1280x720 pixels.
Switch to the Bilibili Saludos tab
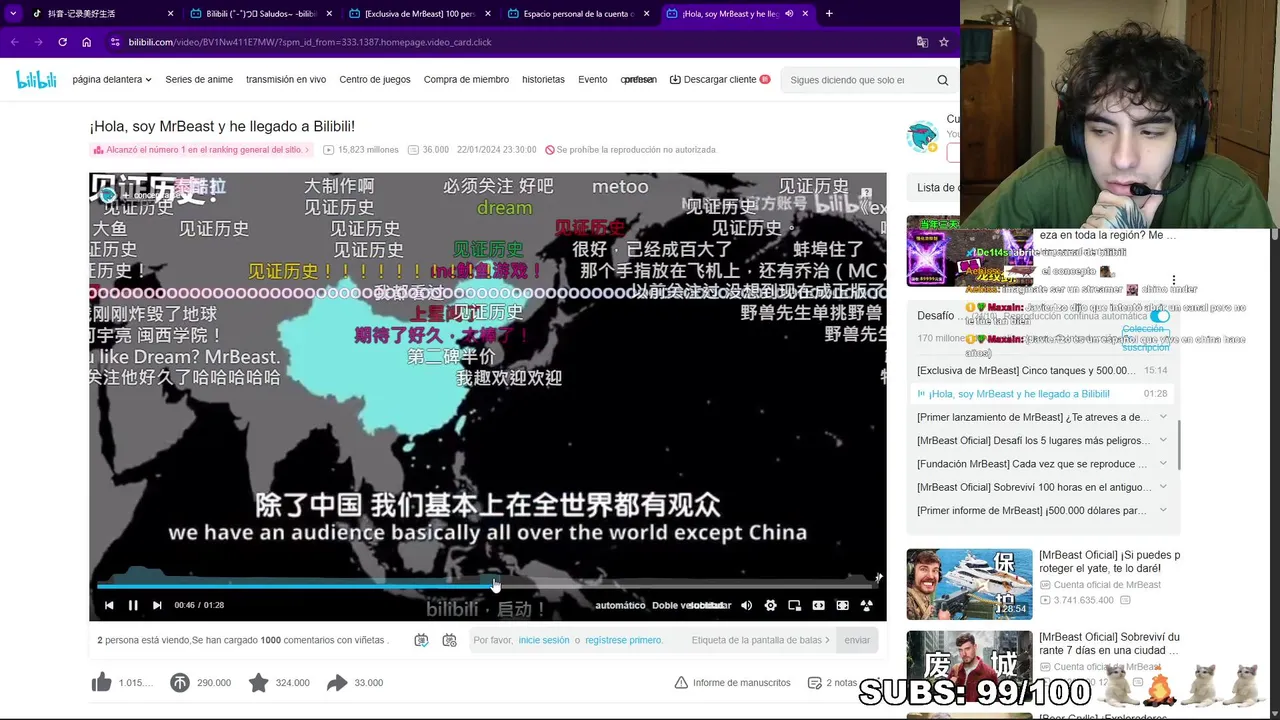tap(260, 13)
